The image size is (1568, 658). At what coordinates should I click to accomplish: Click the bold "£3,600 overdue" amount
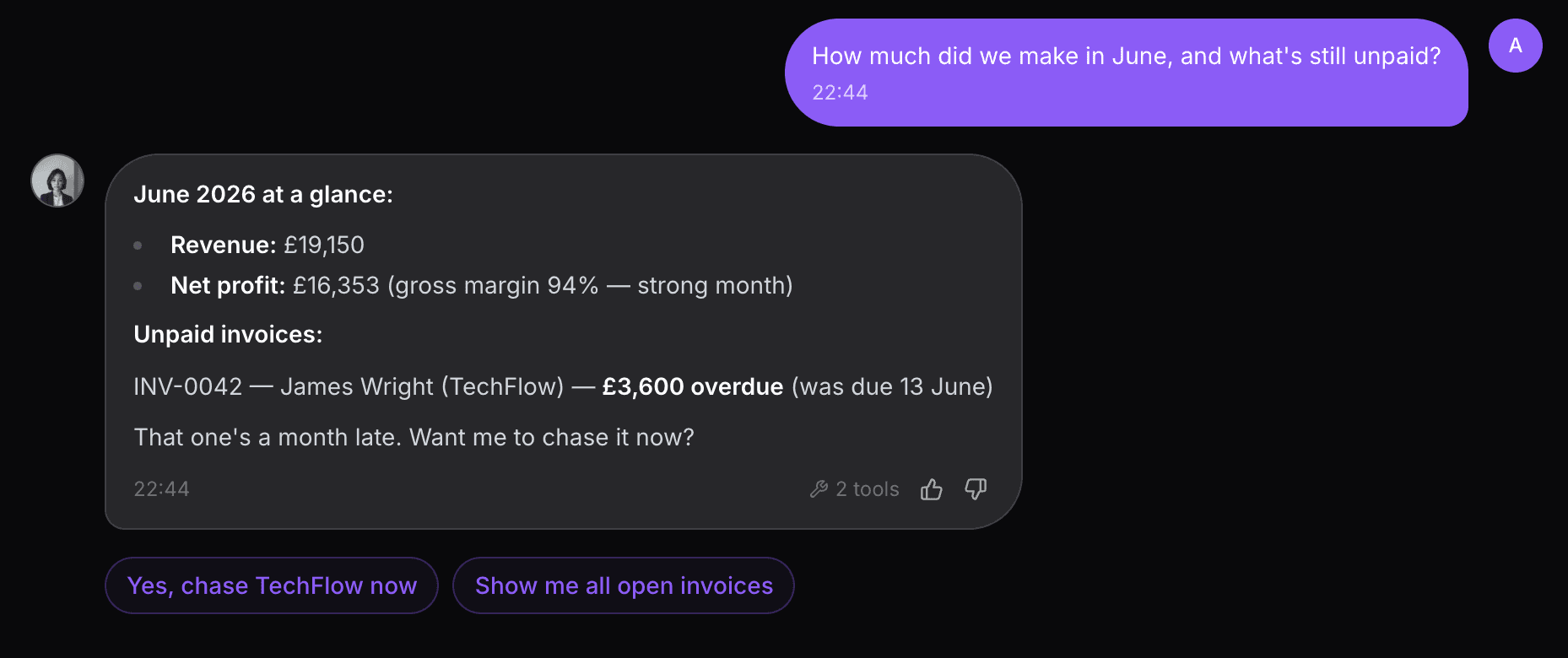point(692,386)
